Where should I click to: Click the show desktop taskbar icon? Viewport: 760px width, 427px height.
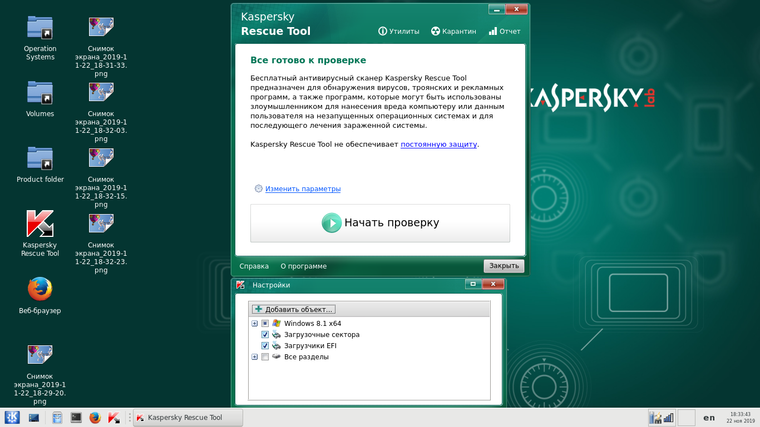coord(34,417)
